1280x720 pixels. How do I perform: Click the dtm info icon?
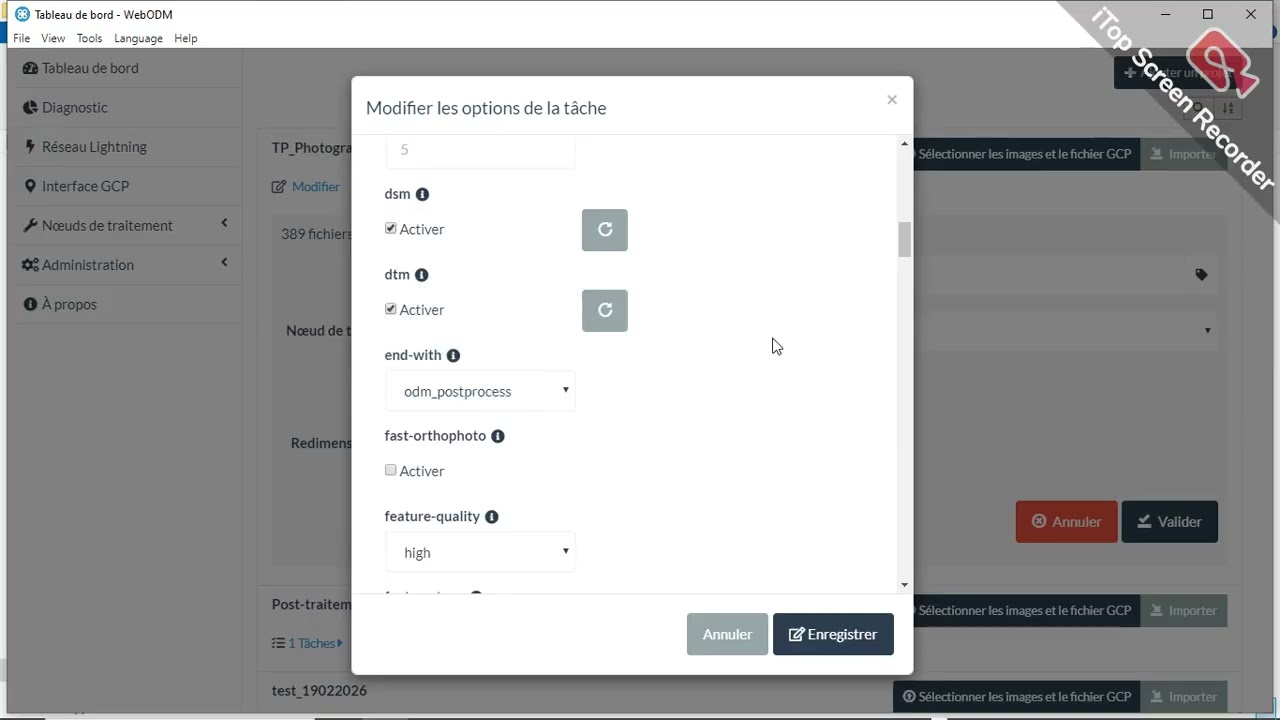point(422,275)
